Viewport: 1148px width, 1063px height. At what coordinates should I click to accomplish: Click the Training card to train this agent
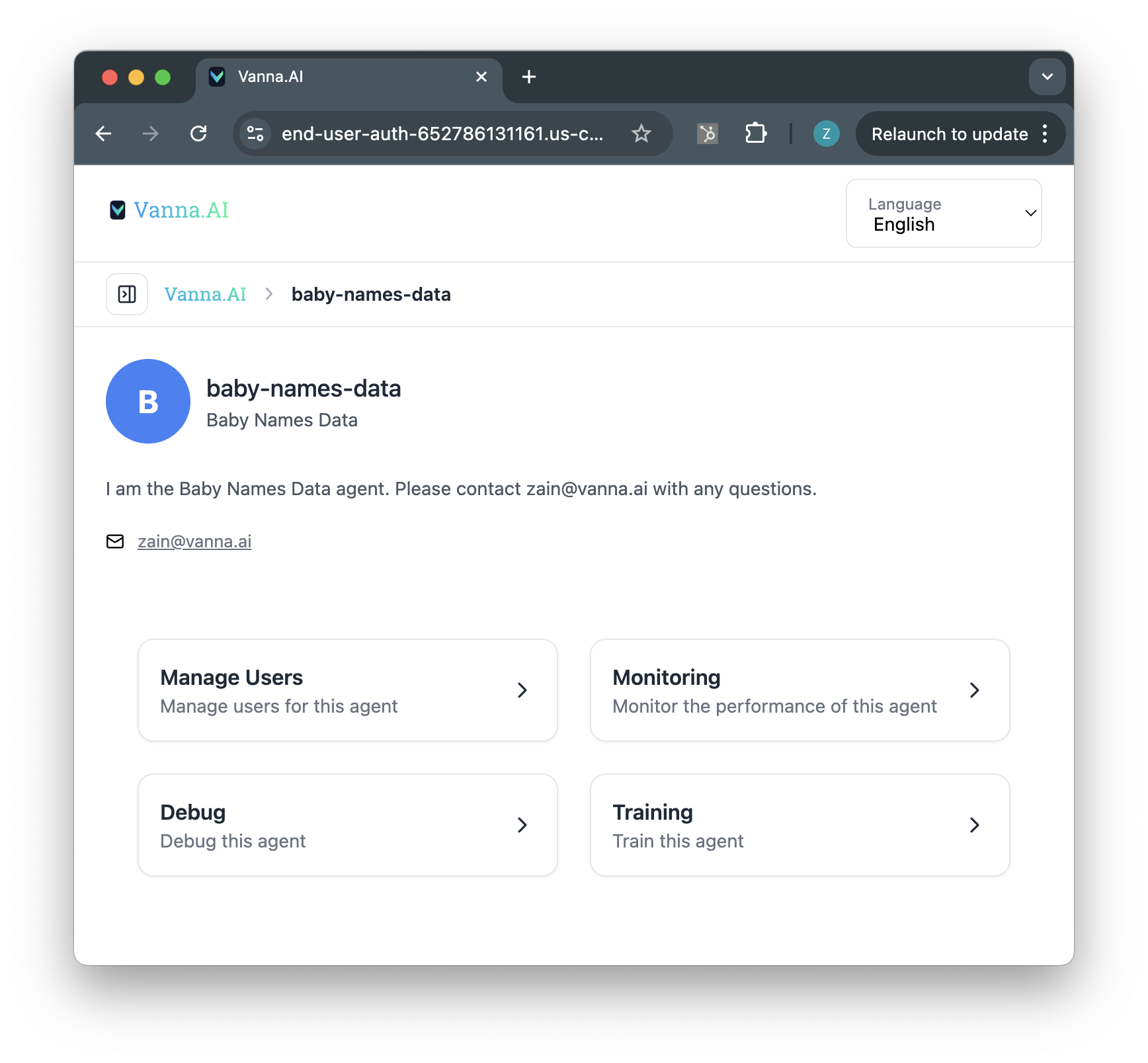point(799,824)
